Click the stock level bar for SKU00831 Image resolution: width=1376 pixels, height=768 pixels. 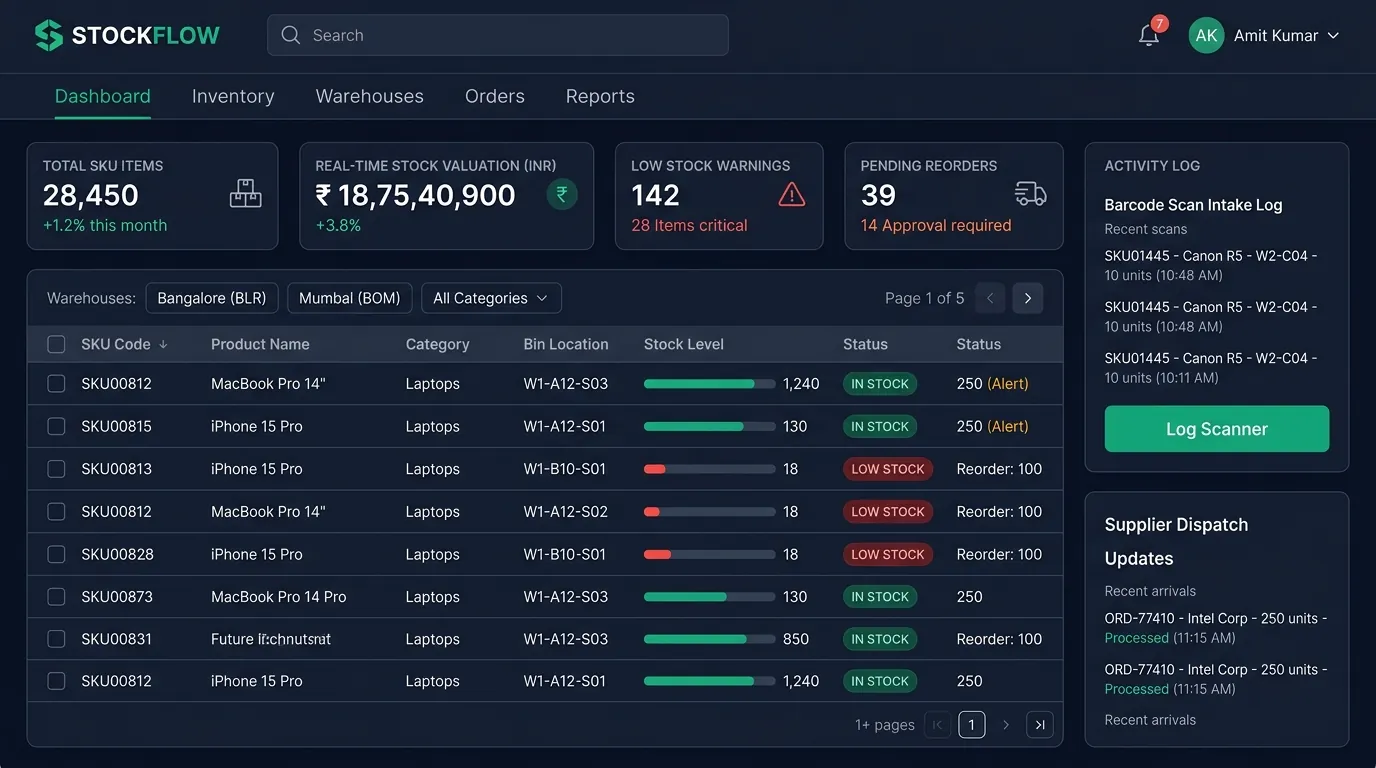point(709,639)
